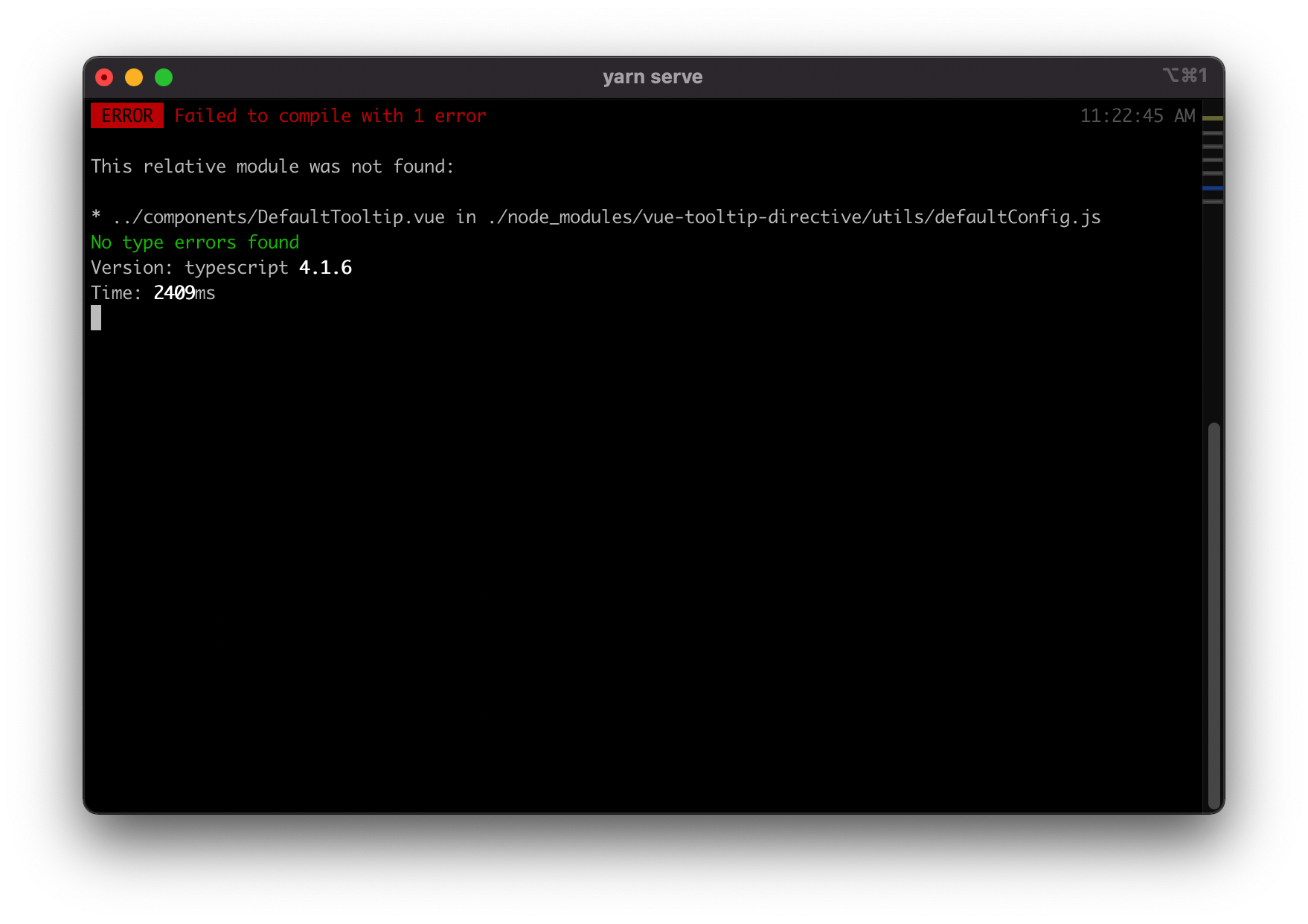Click the second gray minimap mark
Viewport: 1308px width, 924px height.
click(1213, 147)
